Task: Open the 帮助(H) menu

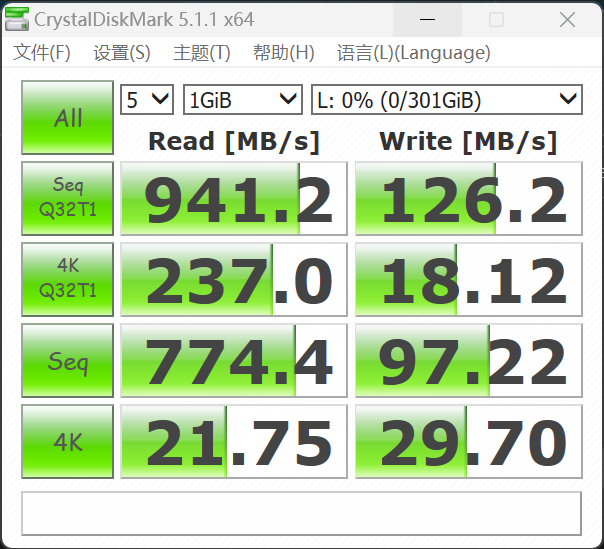Action: click(x=284, y=53)
